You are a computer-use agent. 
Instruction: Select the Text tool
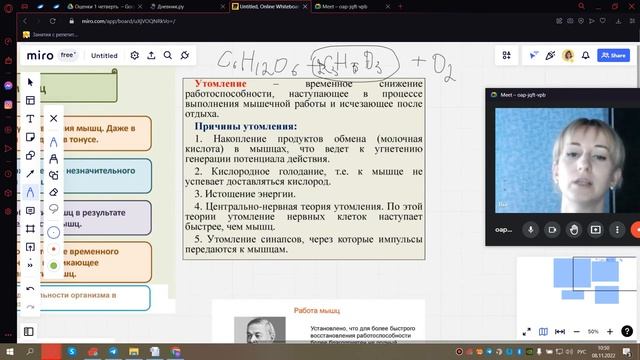coord(30,119)
